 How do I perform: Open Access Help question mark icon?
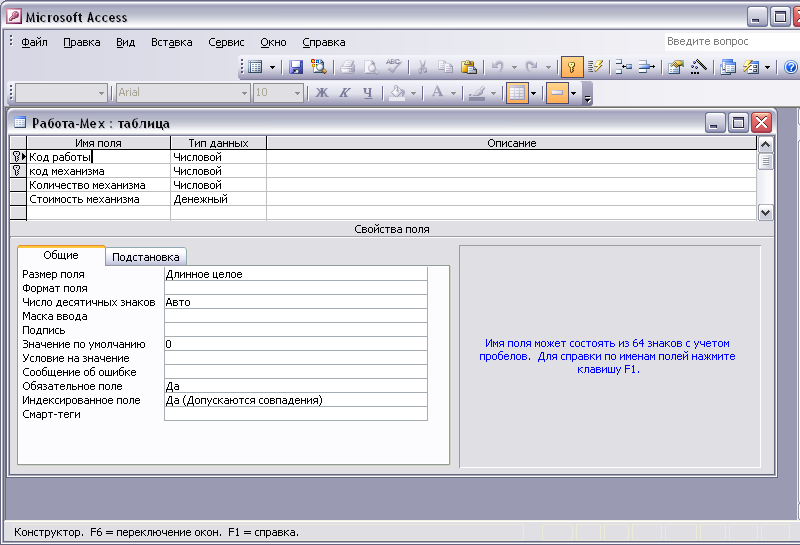(791, 67)
